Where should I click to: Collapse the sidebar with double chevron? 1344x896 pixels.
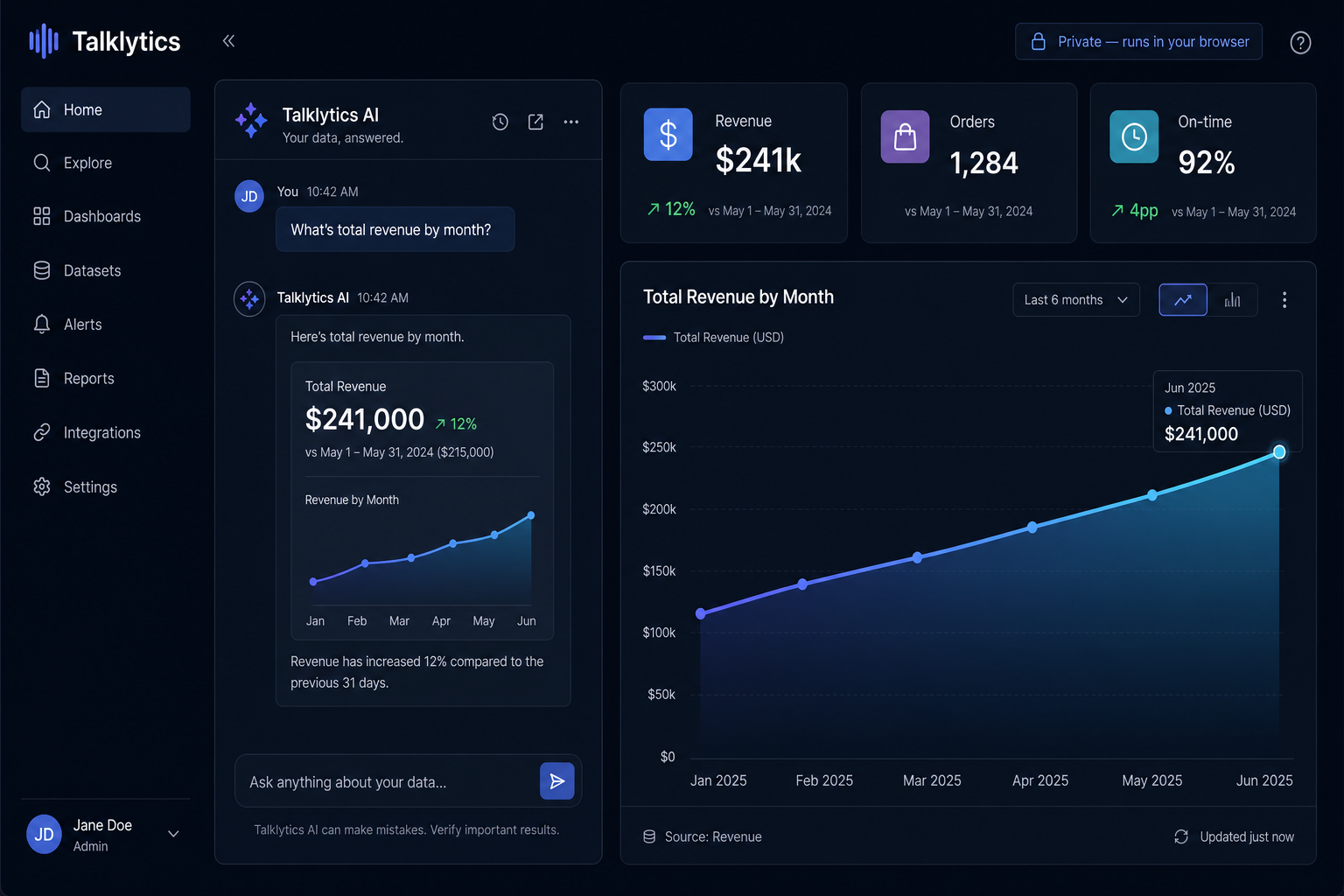coord(228,41)
